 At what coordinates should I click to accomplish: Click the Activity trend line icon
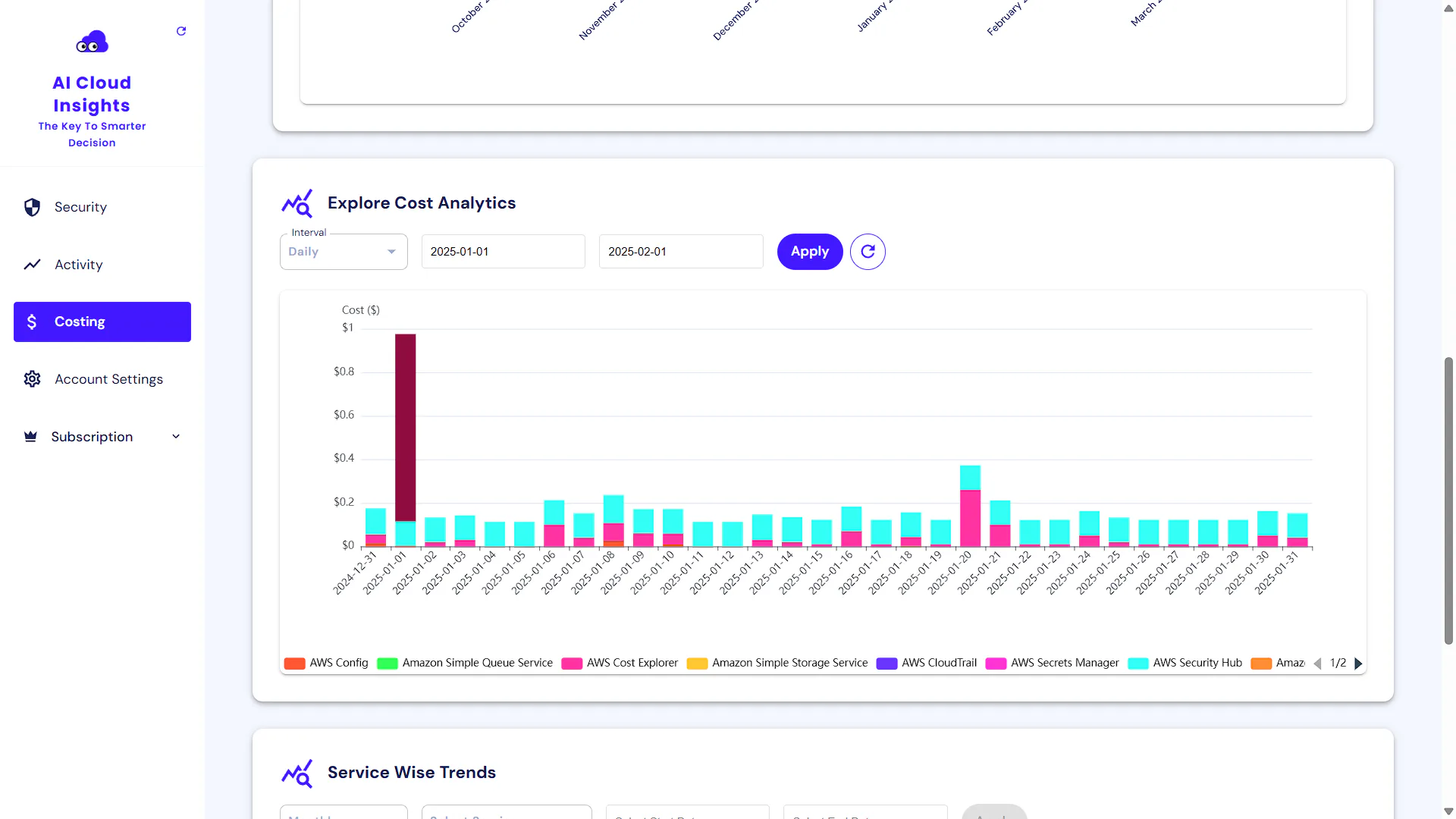pyautogui.click(x=32, y=265)
